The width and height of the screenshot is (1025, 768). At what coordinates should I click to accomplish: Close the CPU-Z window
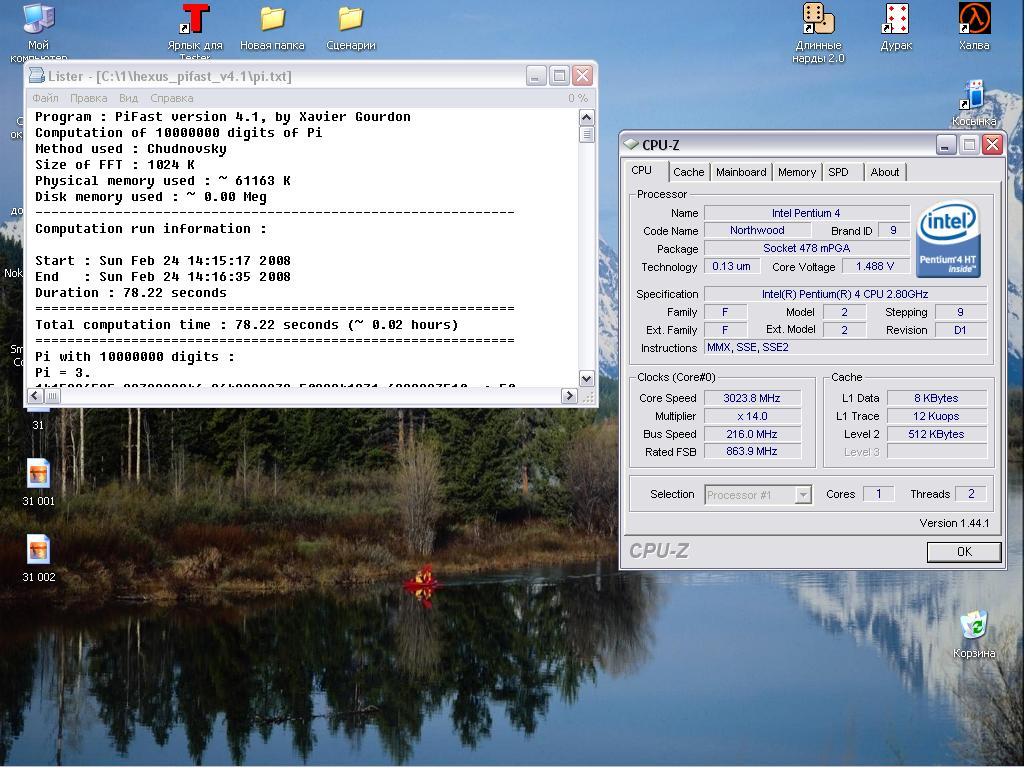tap(992, 144)
